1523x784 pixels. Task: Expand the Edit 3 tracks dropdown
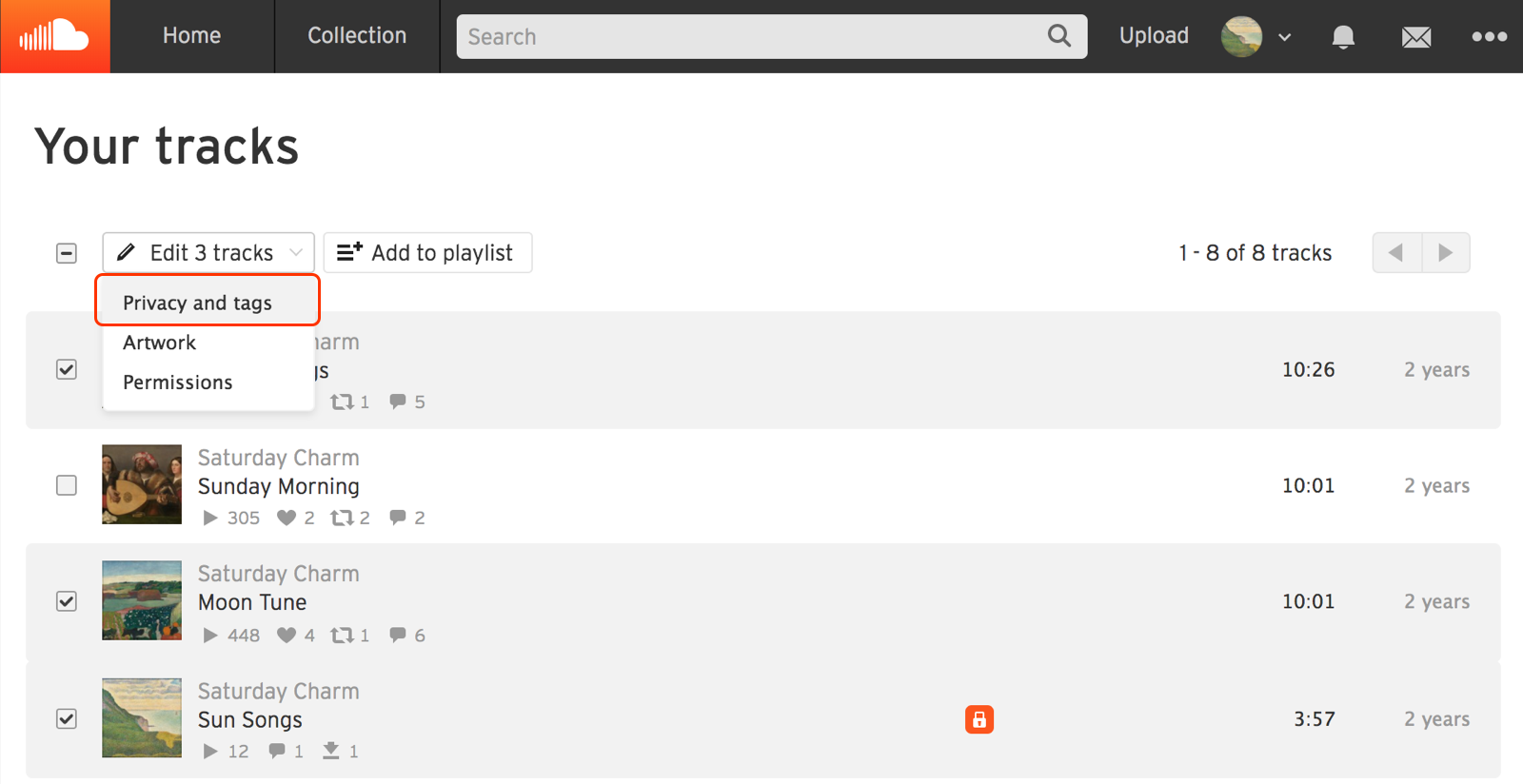pyautogui.click(x=208, y=252)
